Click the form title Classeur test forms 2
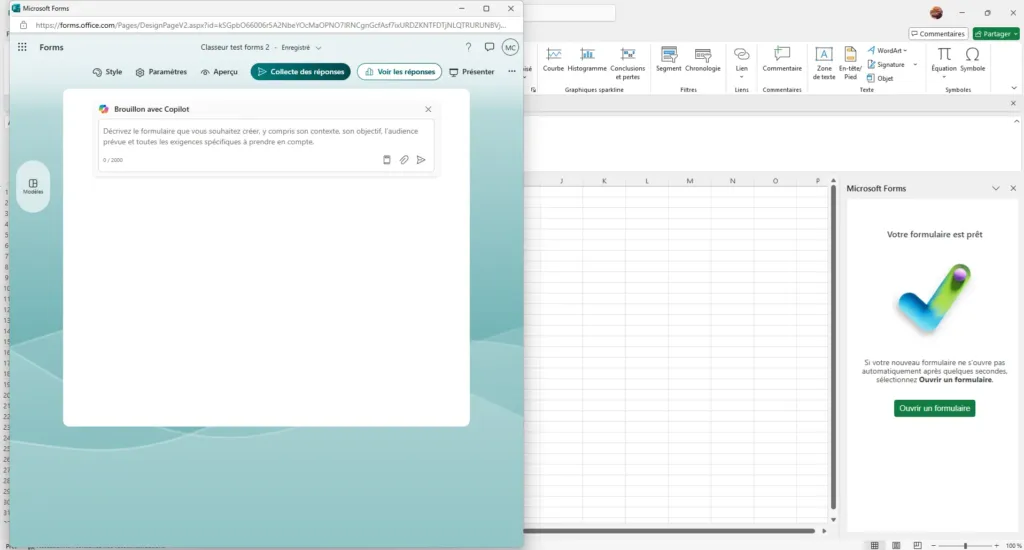 click(x=235, y=47)
